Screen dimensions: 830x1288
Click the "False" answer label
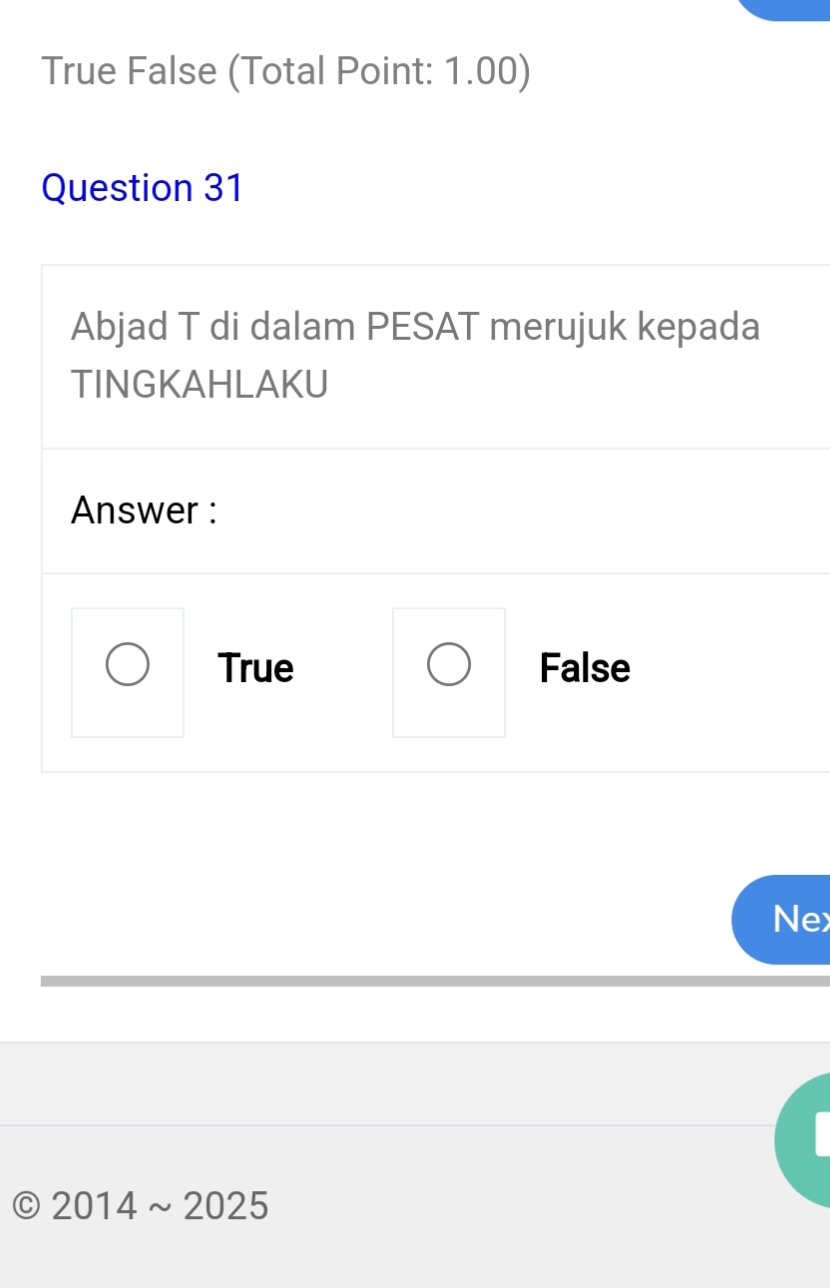point(585,668)
